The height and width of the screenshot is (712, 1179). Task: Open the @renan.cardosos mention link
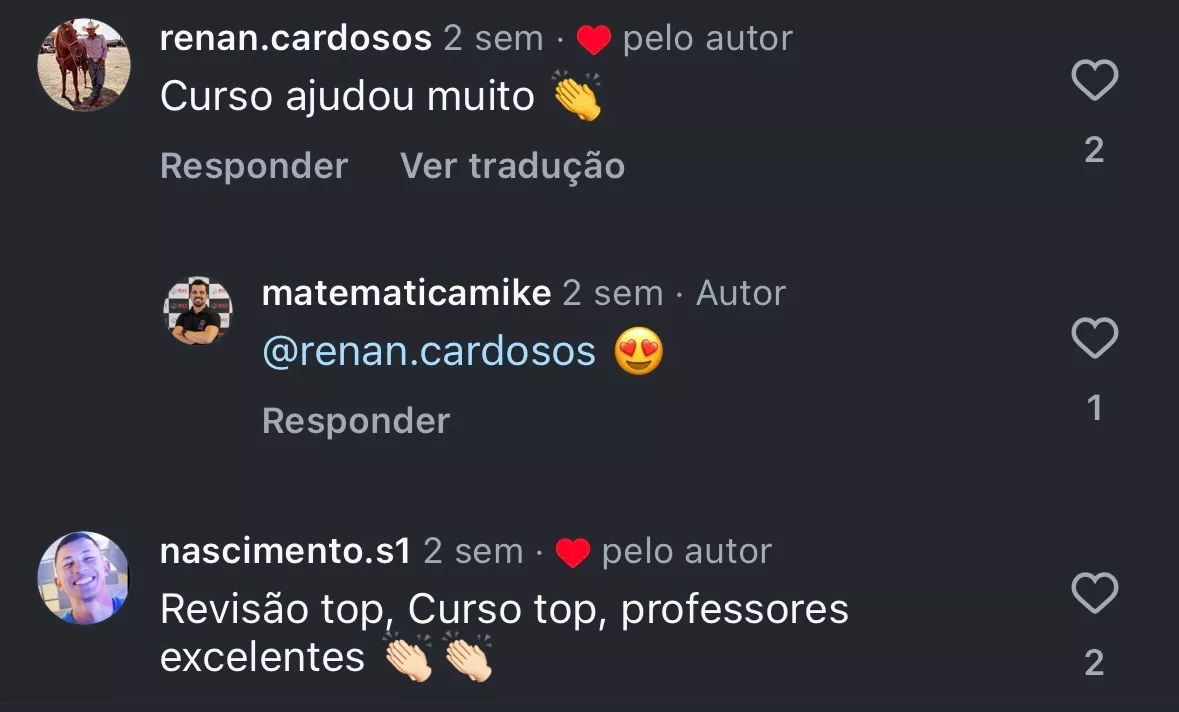point(429,351)
